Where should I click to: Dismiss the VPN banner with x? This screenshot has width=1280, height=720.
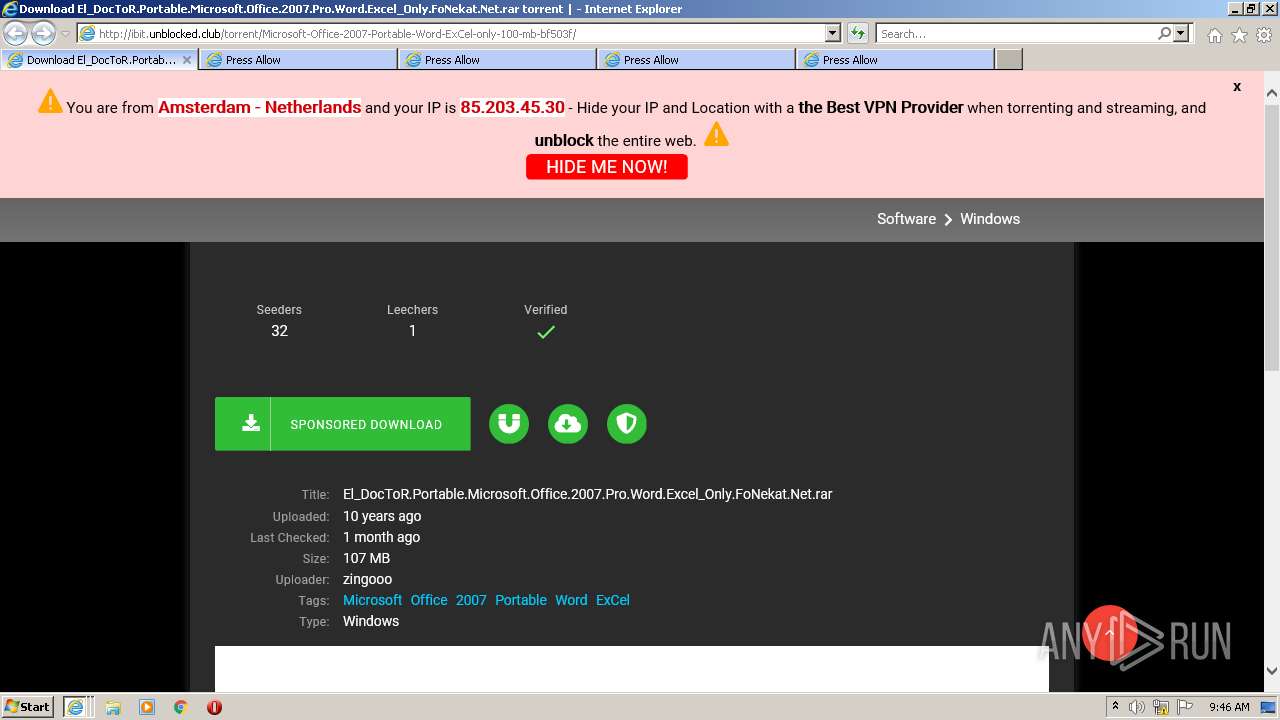tap(1237, 87)
